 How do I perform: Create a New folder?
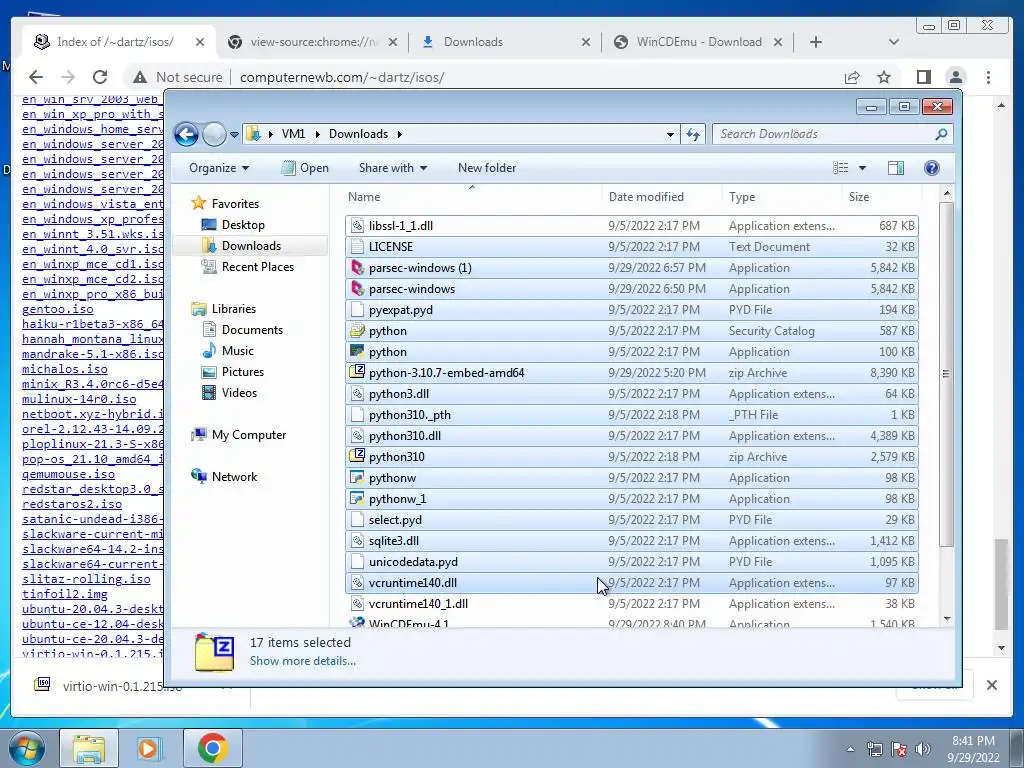(x=487, y=168)
